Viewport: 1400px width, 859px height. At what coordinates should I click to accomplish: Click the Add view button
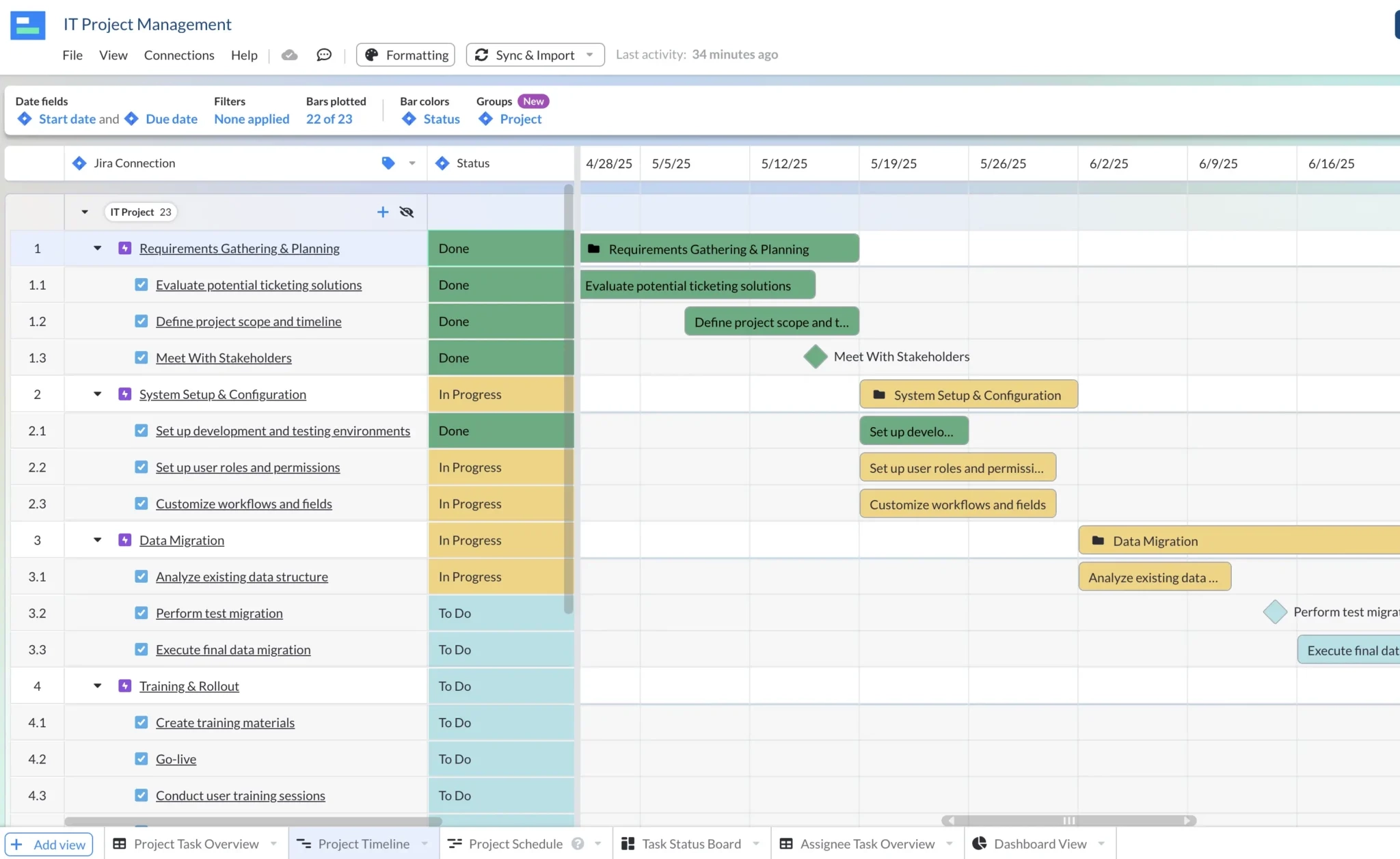tap(48, 843)
